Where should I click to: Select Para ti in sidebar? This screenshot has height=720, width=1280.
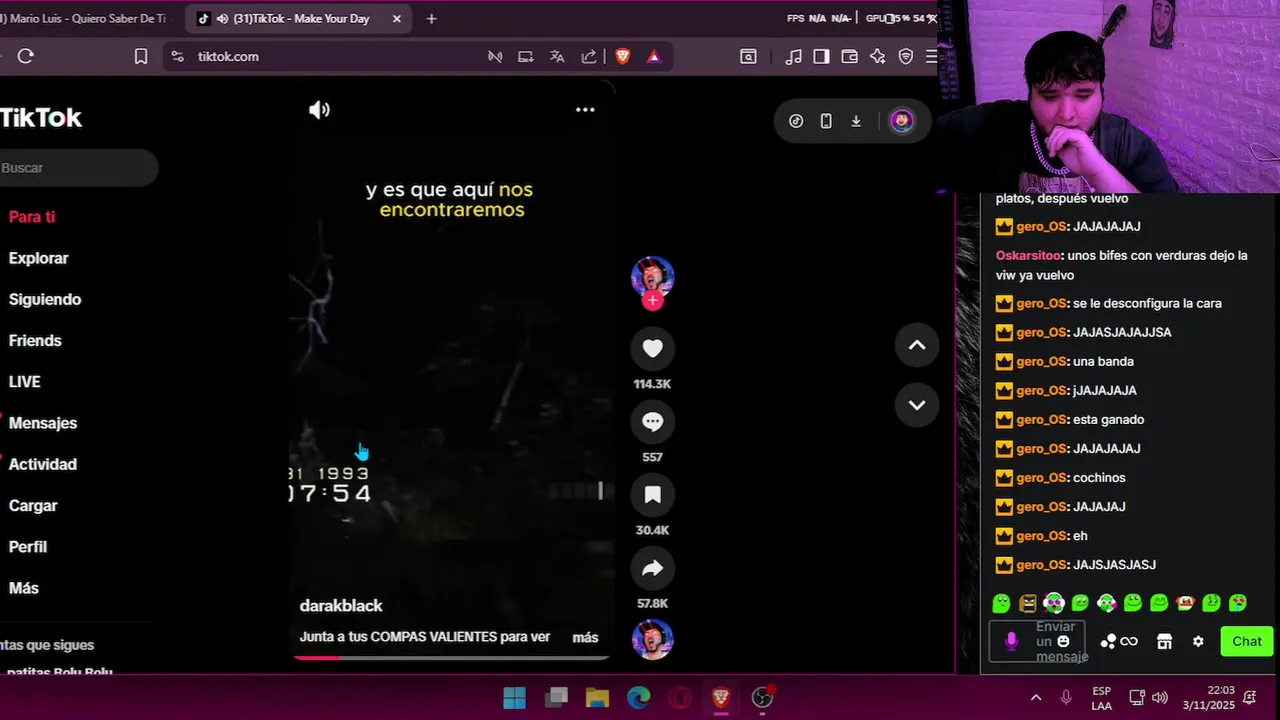pos(32,217)
